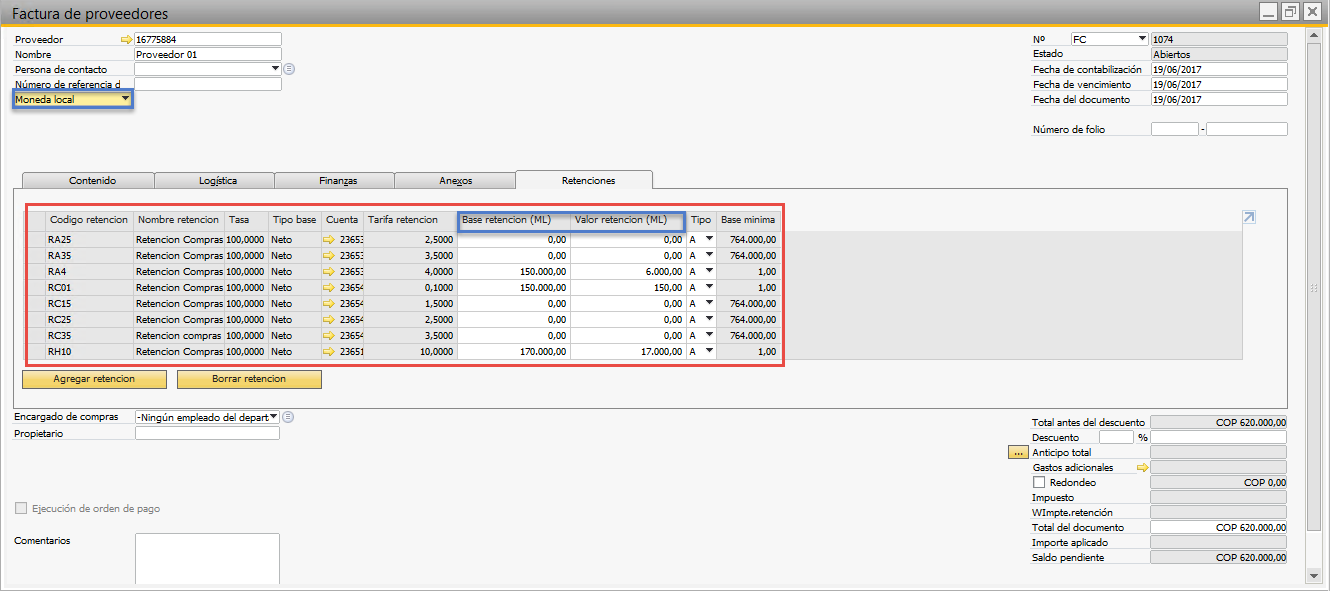Click the info icon beside Persona de contacto

289,69
